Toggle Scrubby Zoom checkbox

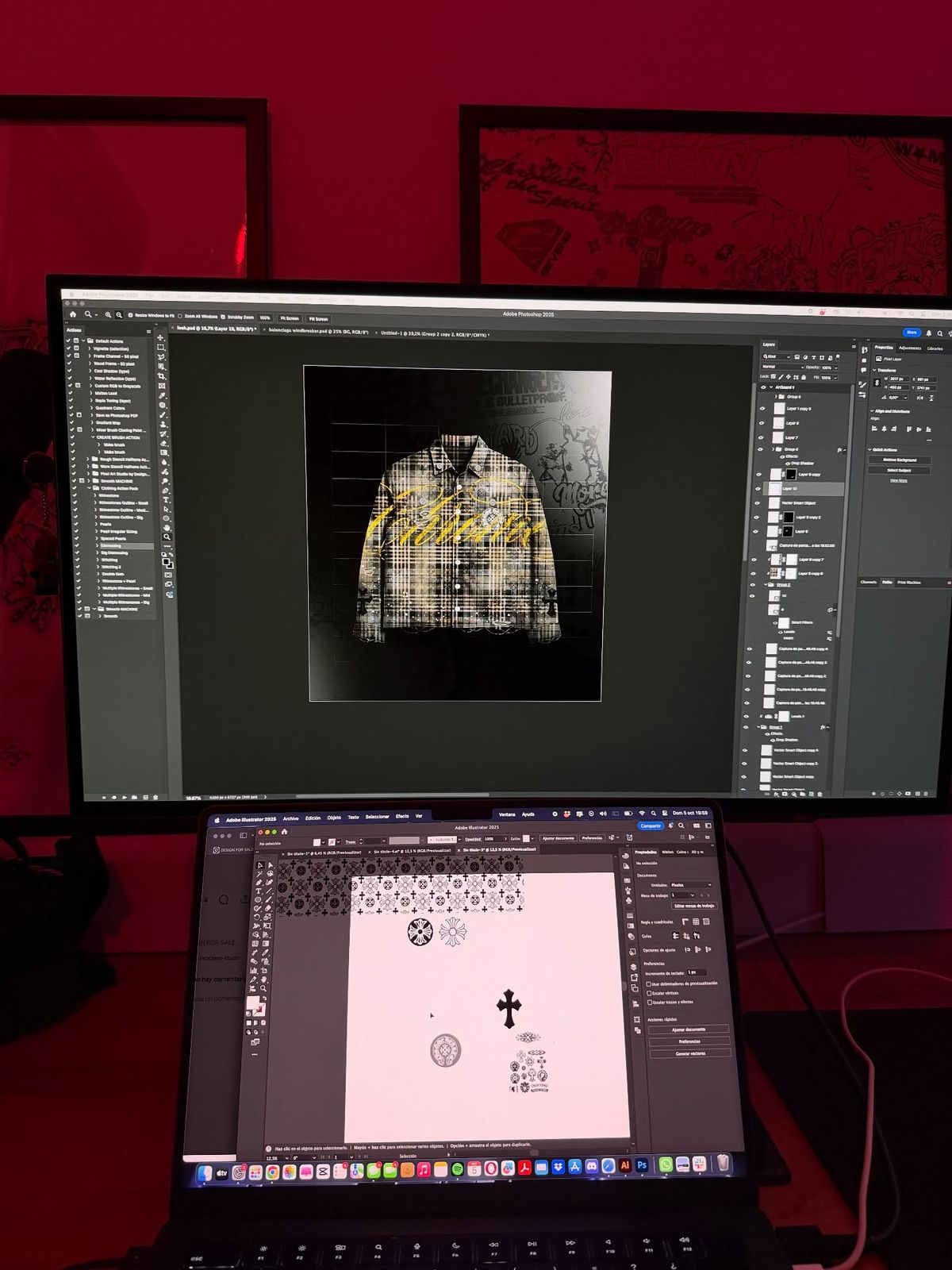223,317
